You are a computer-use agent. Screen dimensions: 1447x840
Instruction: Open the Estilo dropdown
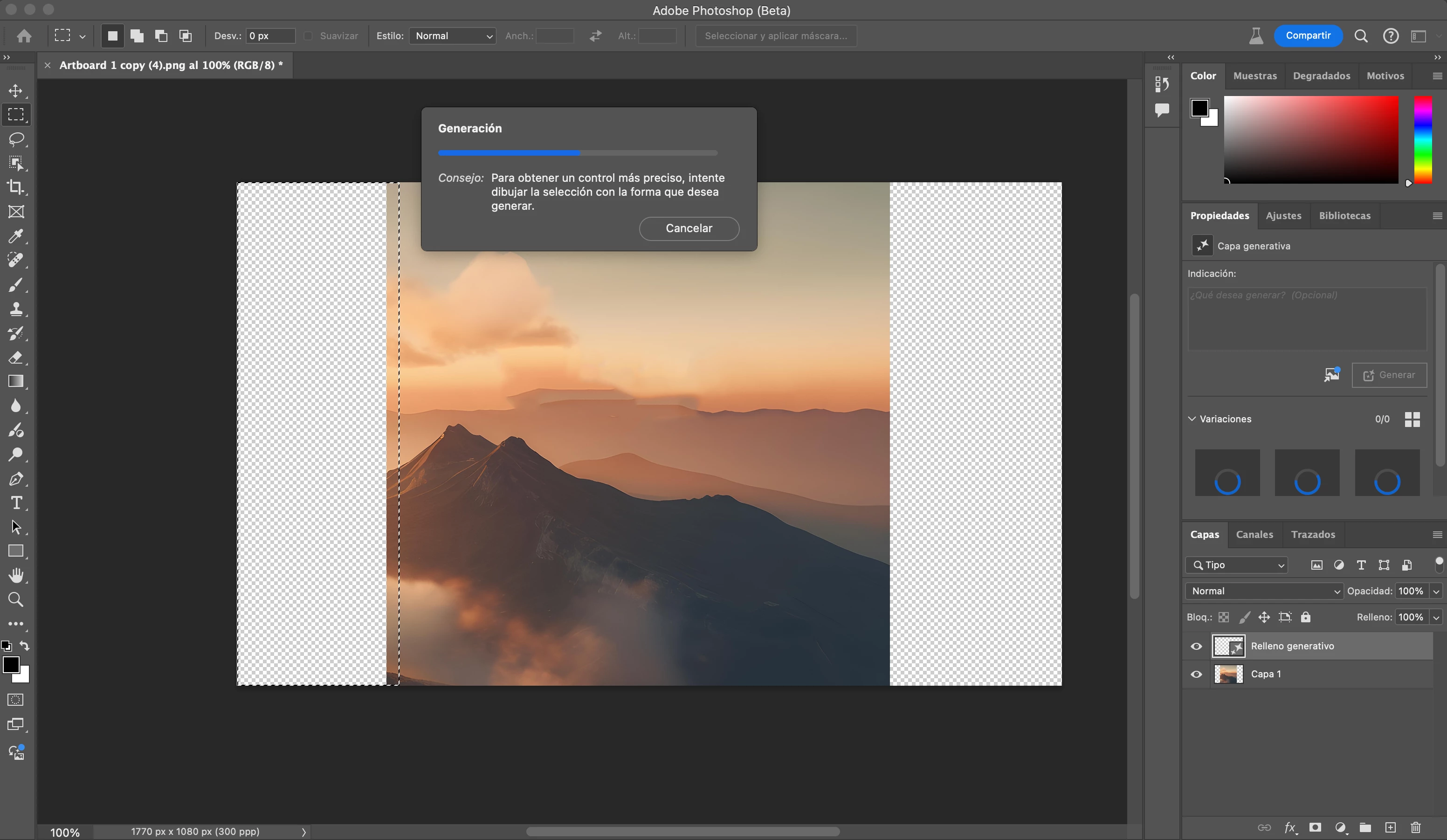(x=453, y=35)
